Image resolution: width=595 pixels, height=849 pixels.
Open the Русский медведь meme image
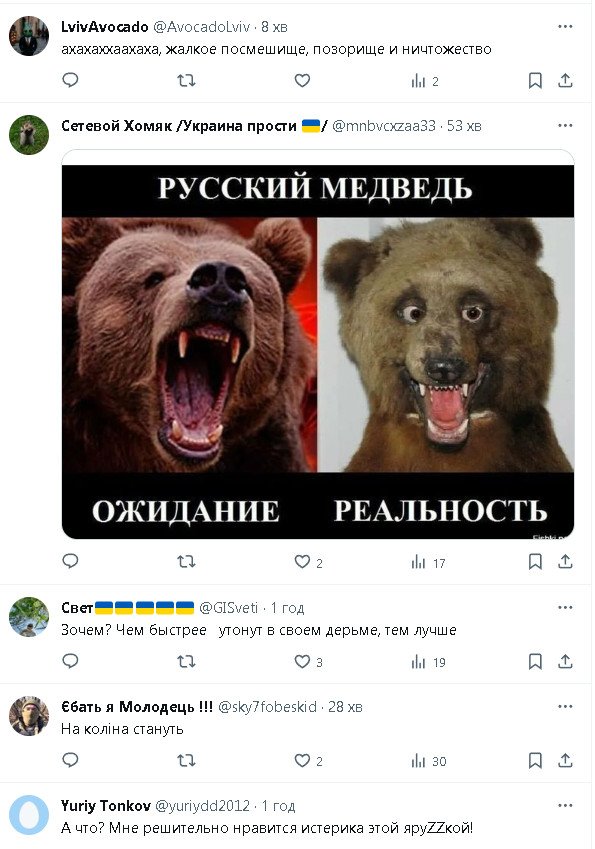click(x=318, y=344)
